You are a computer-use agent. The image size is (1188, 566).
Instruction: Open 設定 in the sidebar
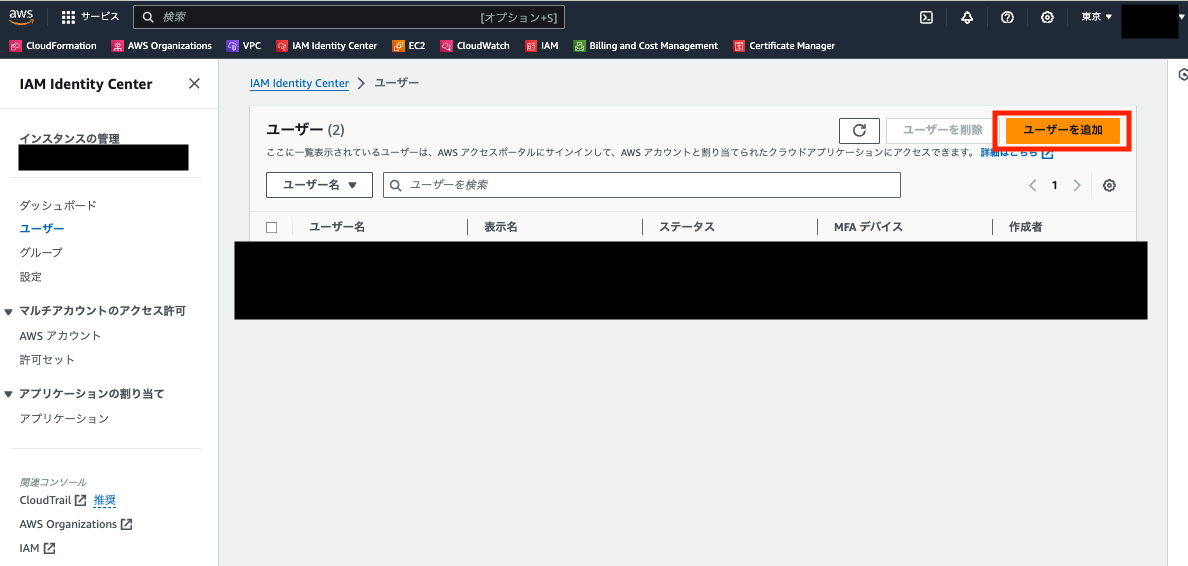pos(30,277)
